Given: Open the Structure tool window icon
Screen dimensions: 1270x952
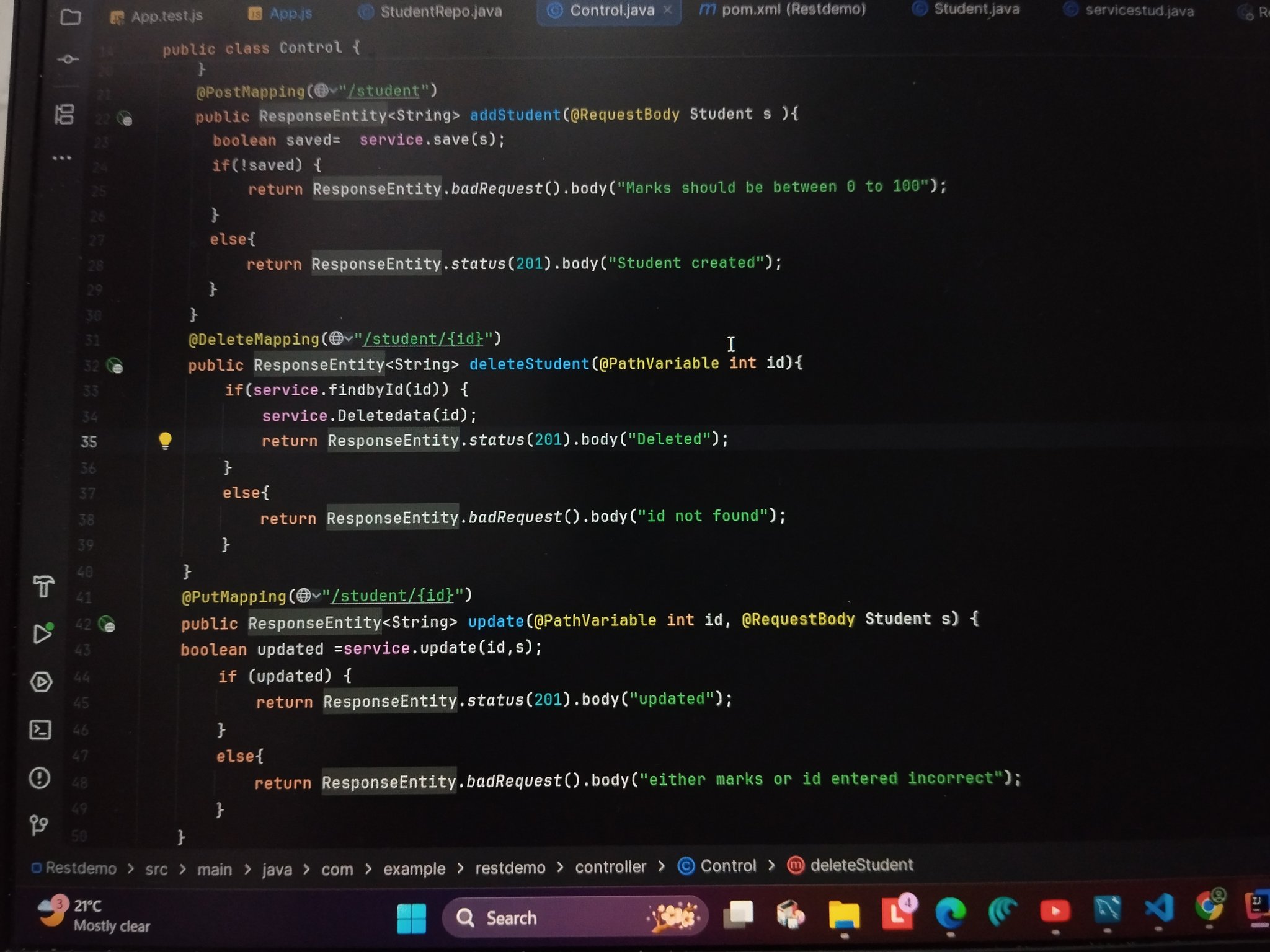Looking at the screenshot, I should tap(64, 114).
